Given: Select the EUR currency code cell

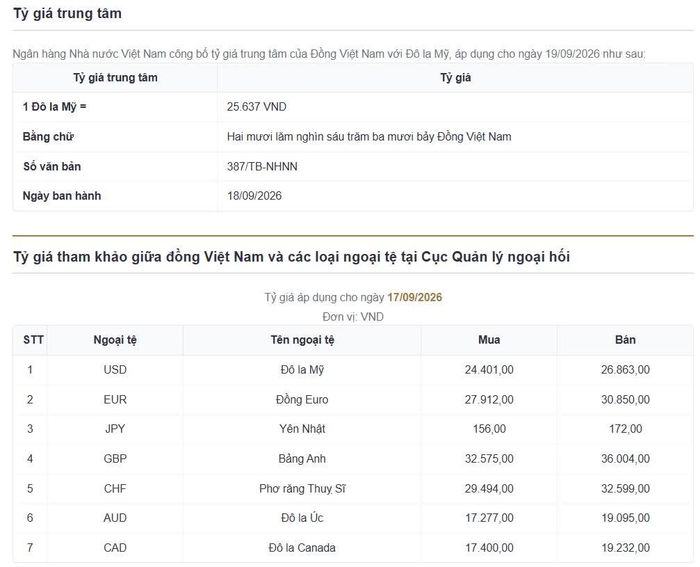Looking at the screenshot, I should point(115,400).
